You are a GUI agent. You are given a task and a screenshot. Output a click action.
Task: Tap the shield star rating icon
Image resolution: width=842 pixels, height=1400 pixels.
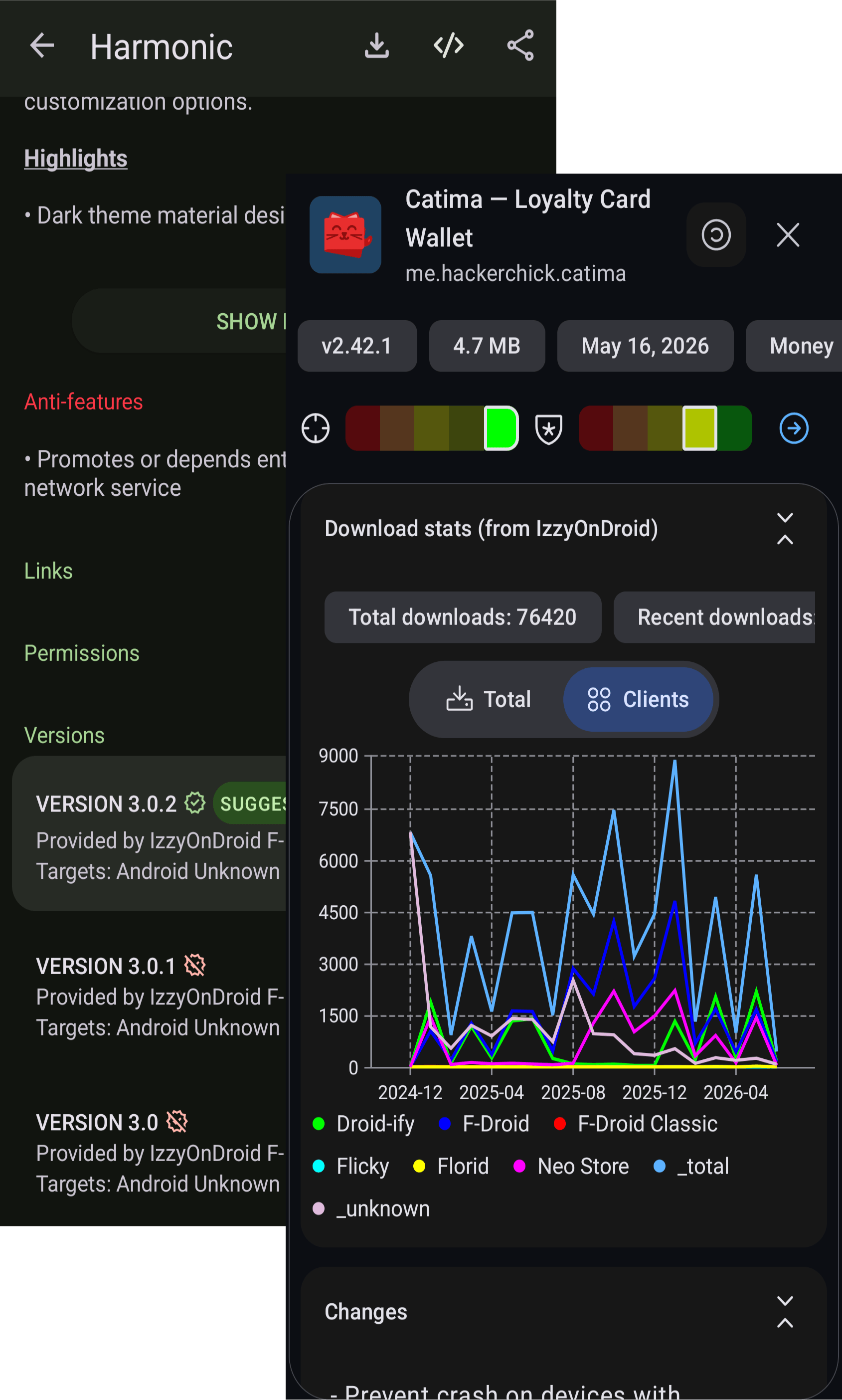point(549,428)
